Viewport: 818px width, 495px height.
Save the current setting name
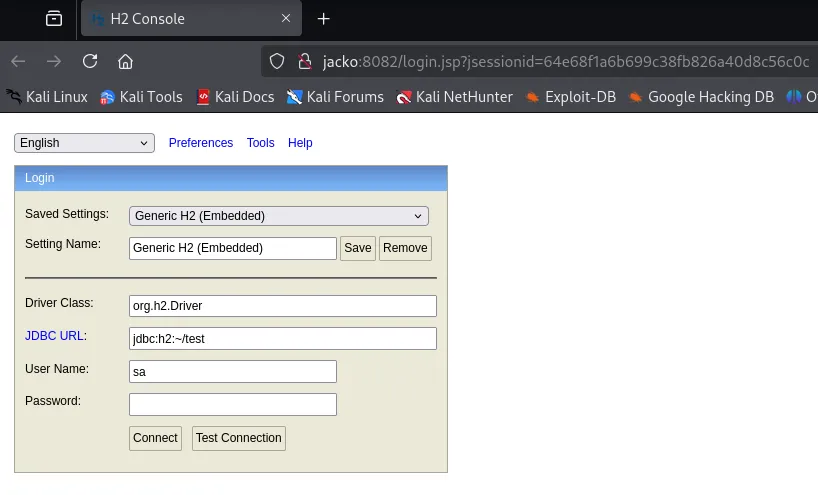(x=358, y=248)
